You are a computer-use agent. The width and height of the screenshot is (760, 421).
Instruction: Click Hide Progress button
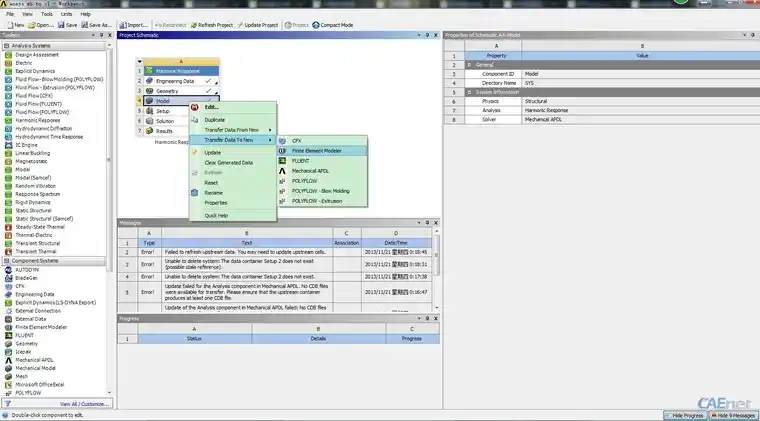pyautogui.click(x=685, y=416)
